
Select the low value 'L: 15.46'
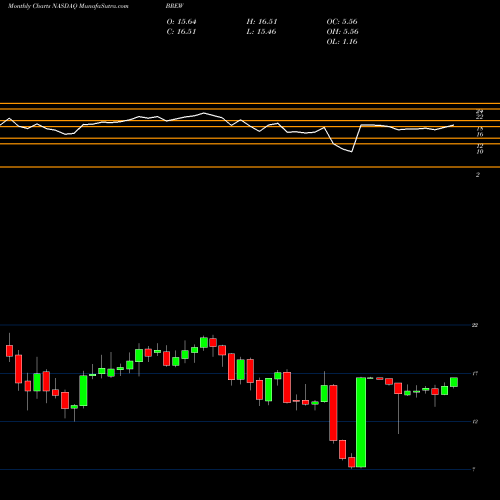click(261, 32)
